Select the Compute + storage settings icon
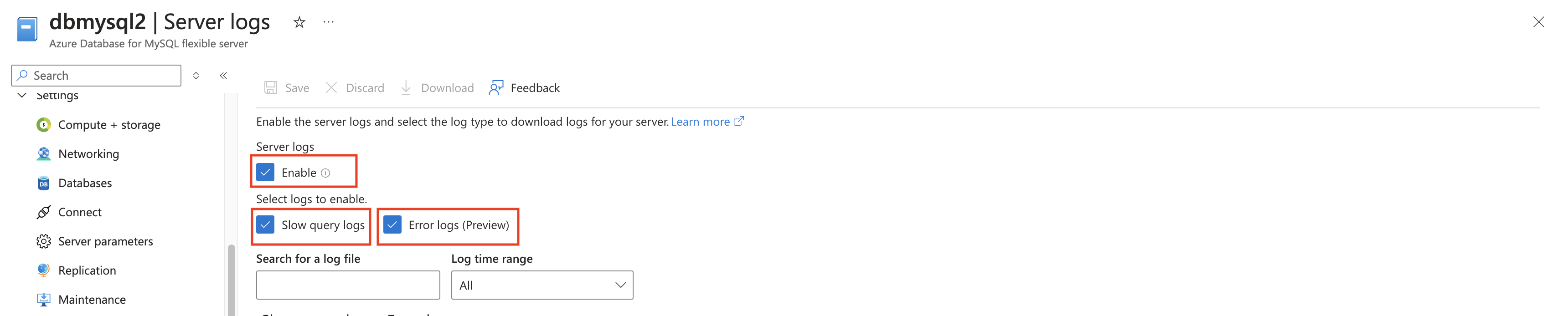1568x316 pixels. click(x=43, y=125)
